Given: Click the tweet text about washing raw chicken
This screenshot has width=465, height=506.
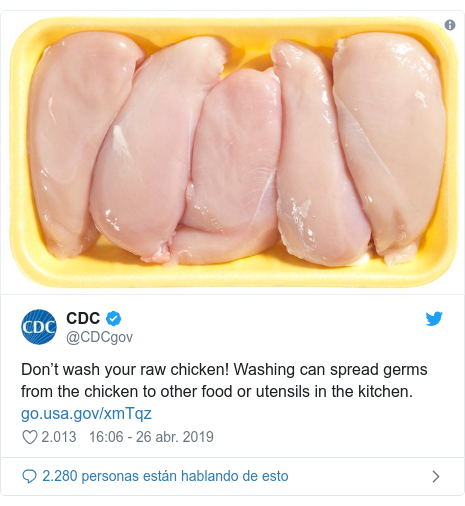Looking at the screenshot, I should (224, 380).
